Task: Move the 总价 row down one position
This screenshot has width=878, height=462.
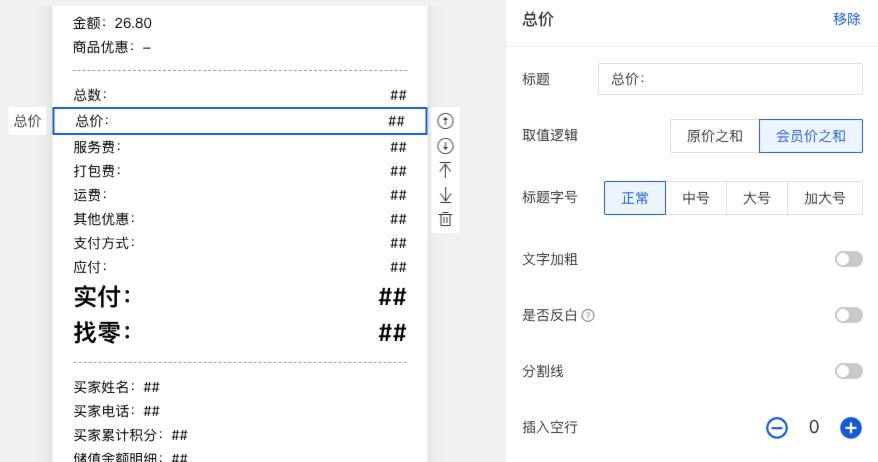Action: click(446, 145)
